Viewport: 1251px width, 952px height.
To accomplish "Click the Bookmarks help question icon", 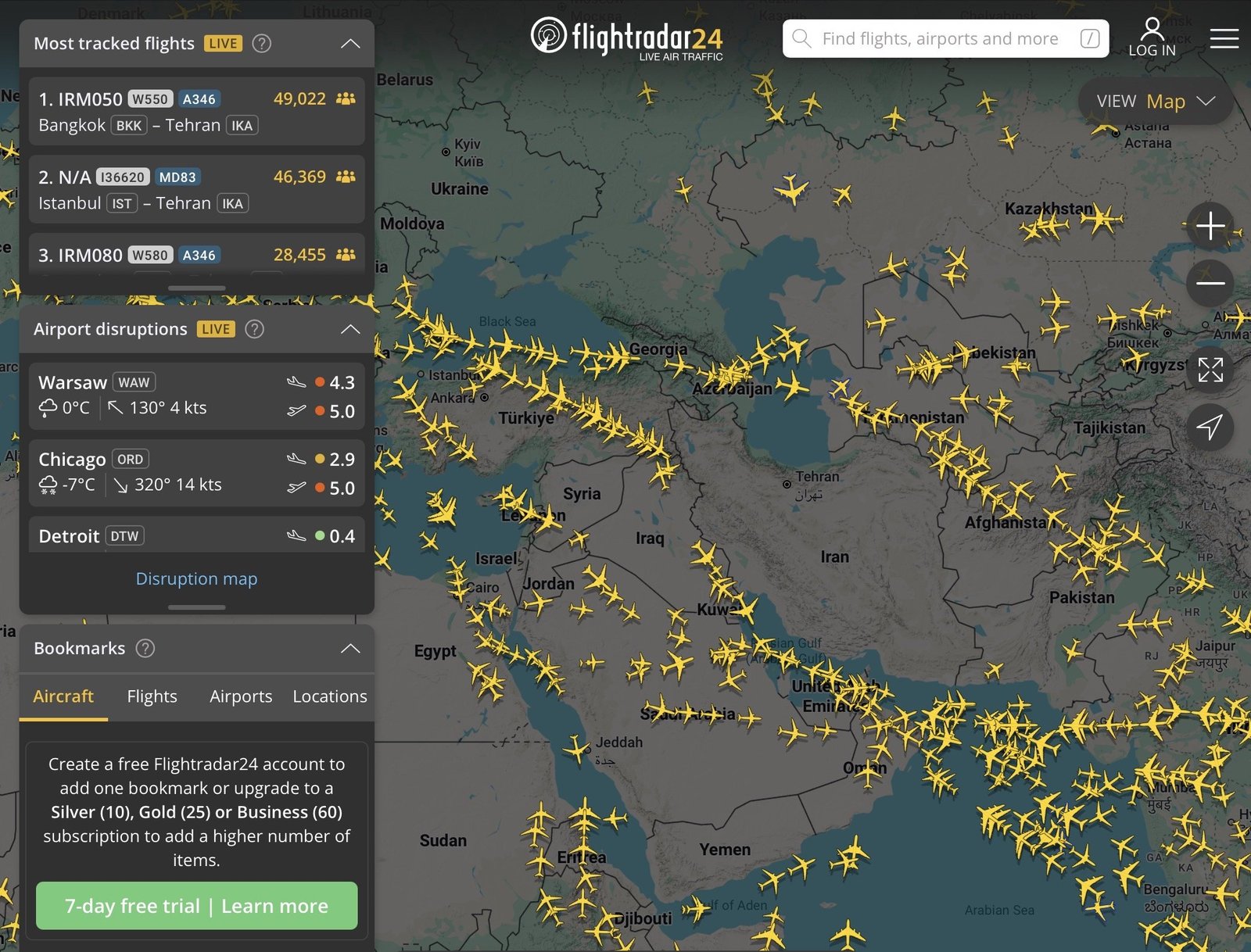I will tap(145, 648).
